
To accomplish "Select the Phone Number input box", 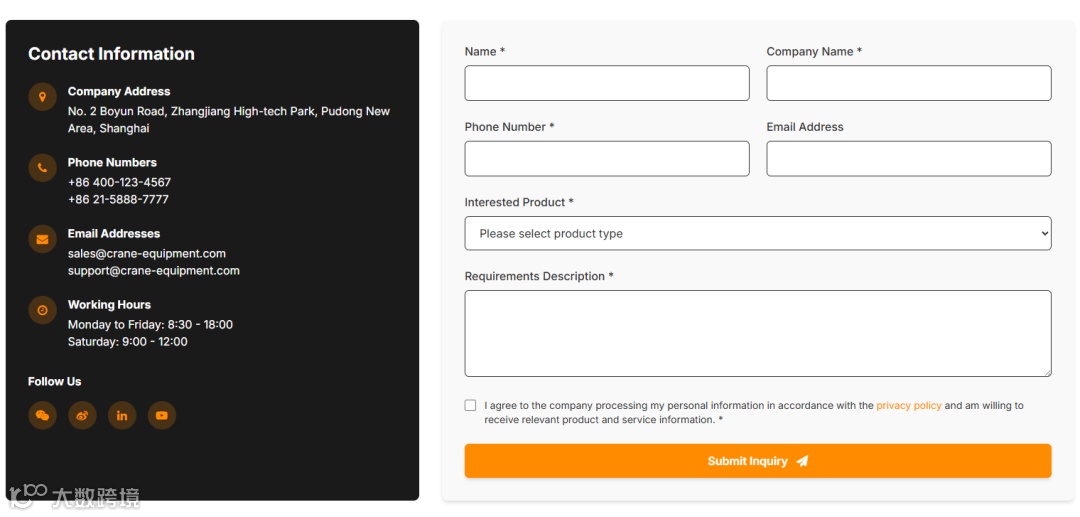I will pyautogui.click(x=606, y=158).
